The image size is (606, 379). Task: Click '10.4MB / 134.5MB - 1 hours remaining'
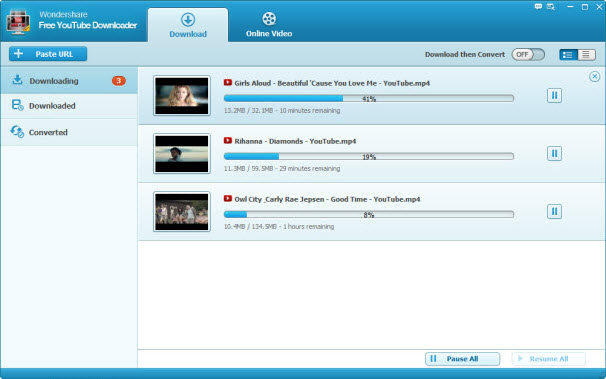[x=279, y=226]
